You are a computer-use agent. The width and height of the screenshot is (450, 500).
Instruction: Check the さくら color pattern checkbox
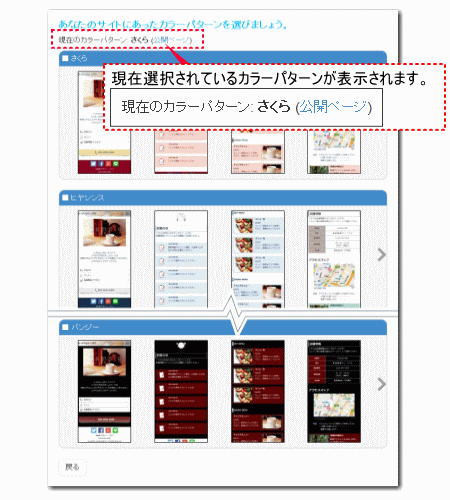click(x=65, y=58)
